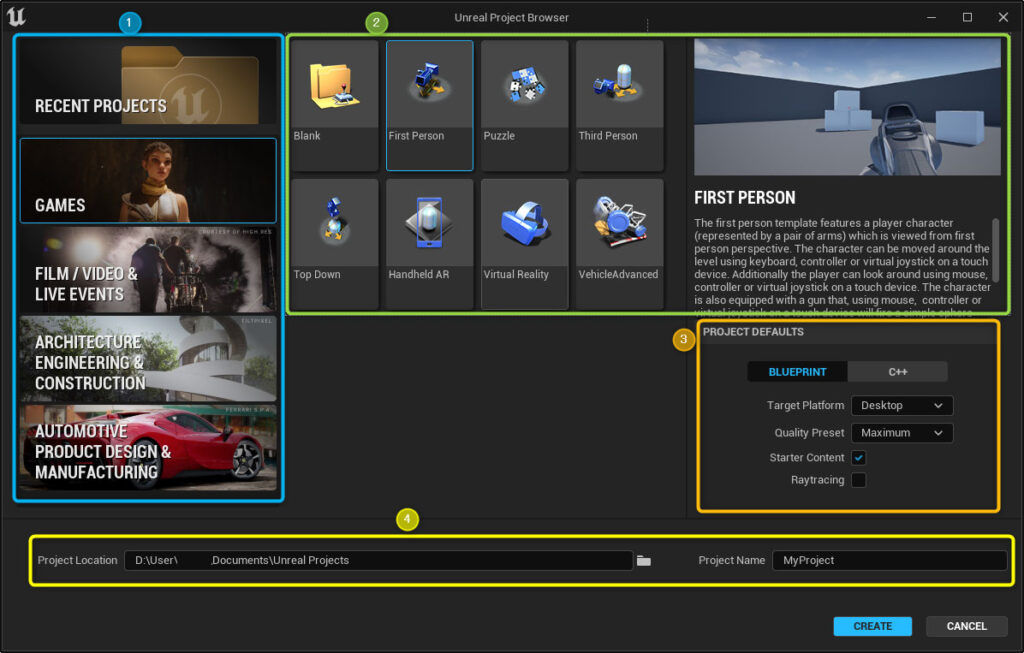Switch project type to C++
This screenshot has height=653, width=1024.
point(898,372)
